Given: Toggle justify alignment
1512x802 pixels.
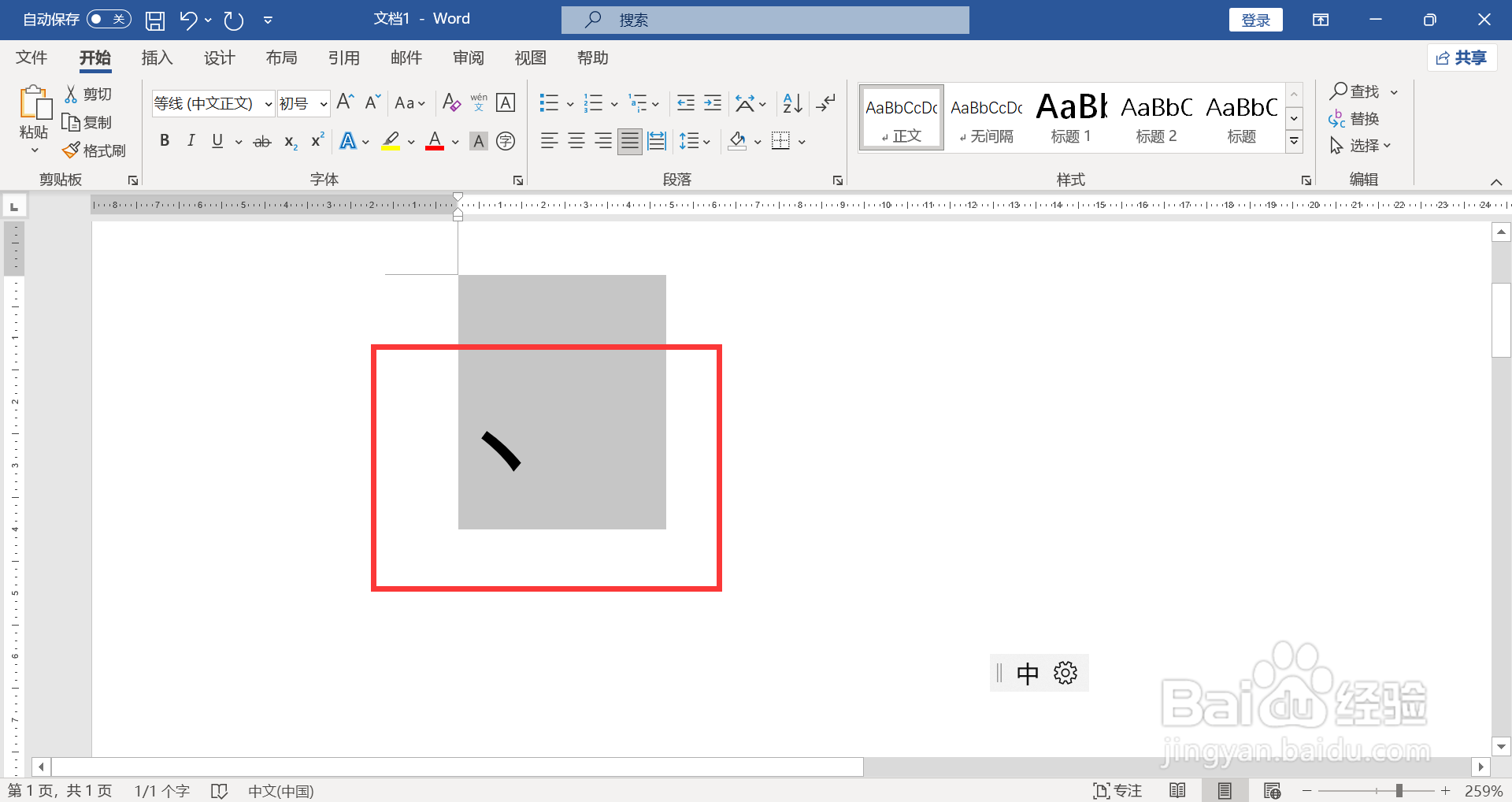Looking at the screenshot, I should (629, 141).
